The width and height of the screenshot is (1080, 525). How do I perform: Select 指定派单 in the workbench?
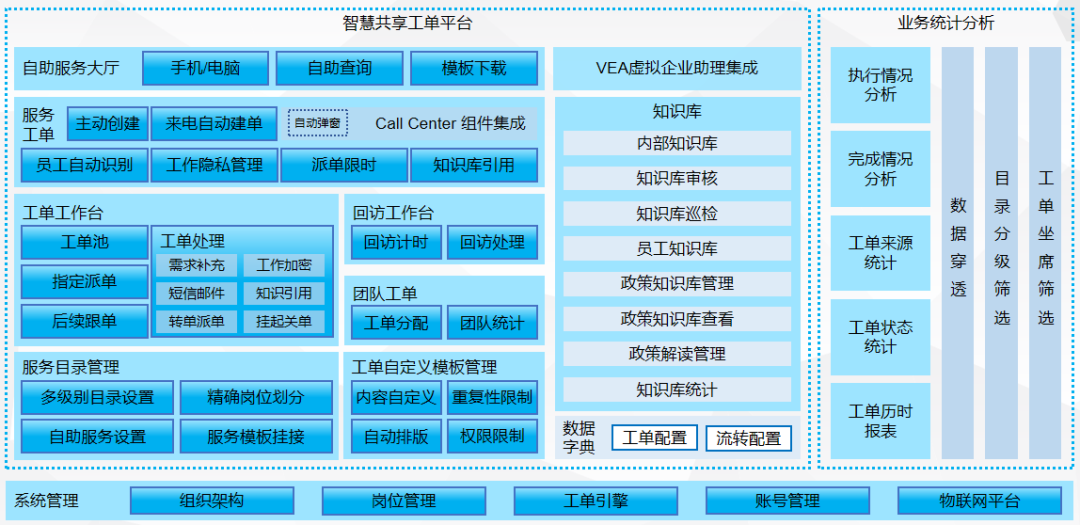(x=84, y=282)
